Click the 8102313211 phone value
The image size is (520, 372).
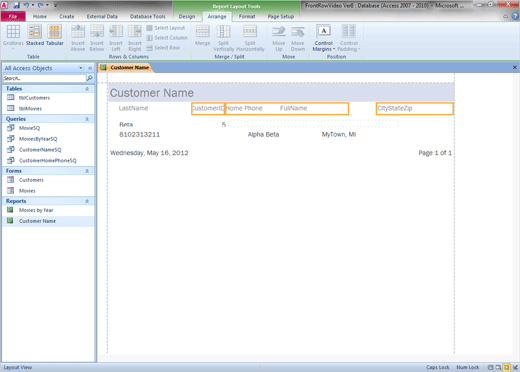pos(139,135)
